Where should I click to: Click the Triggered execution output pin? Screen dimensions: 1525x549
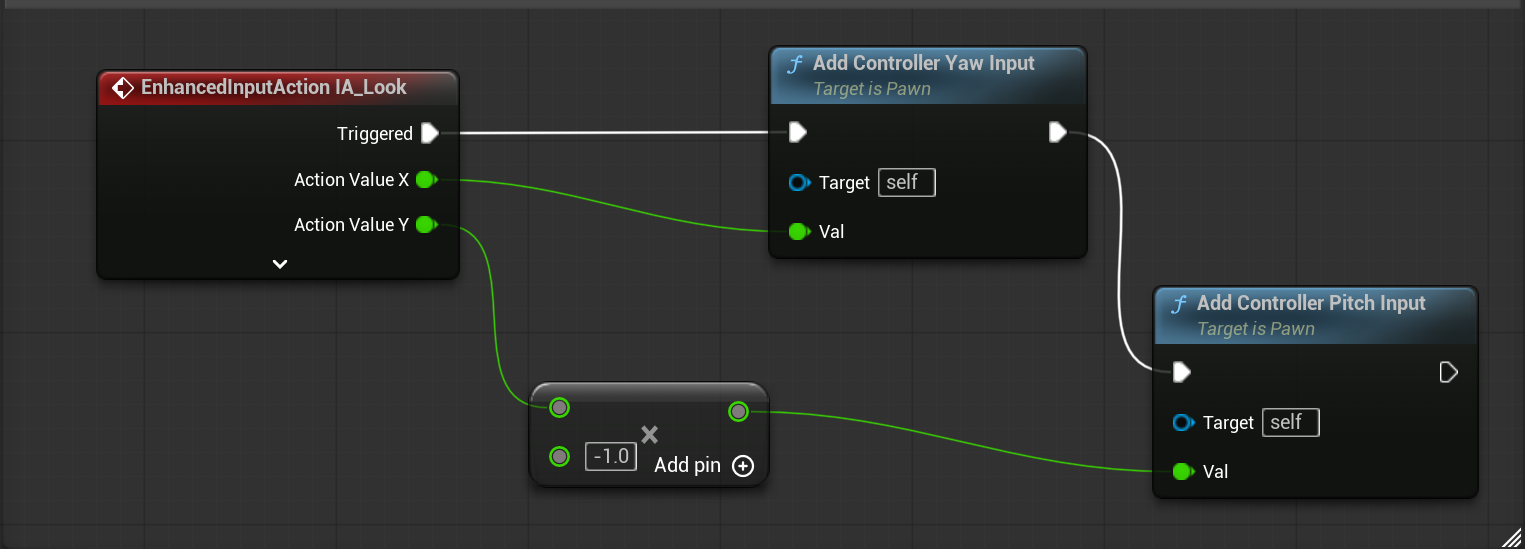click(x=429, y=133)
